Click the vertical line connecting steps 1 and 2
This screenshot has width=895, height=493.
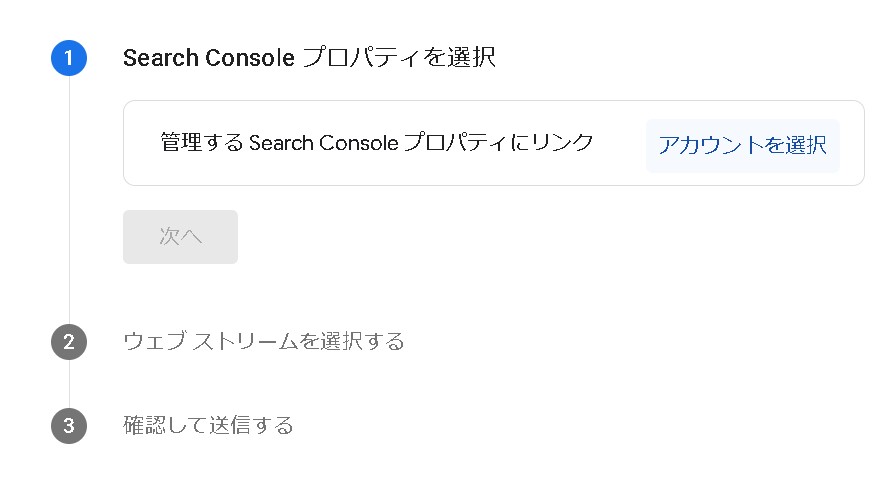coord(69,200)
